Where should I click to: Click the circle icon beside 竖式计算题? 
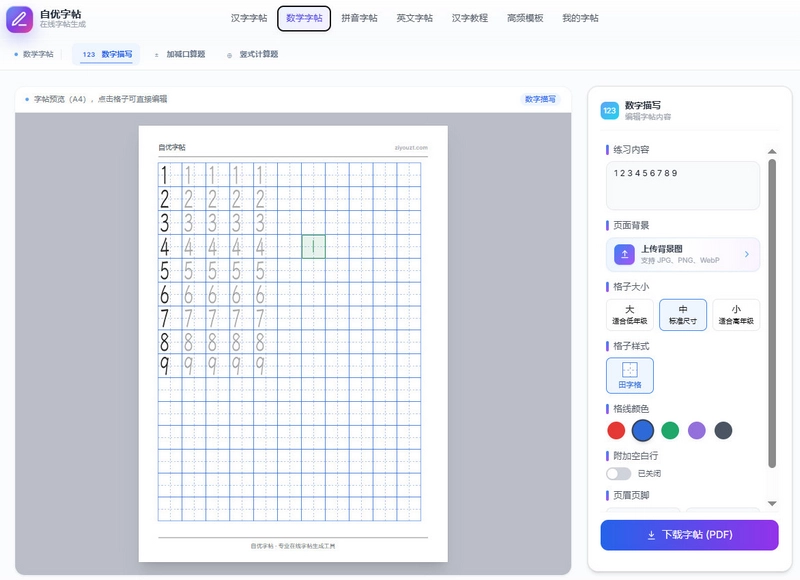click(x=230, y=55)
